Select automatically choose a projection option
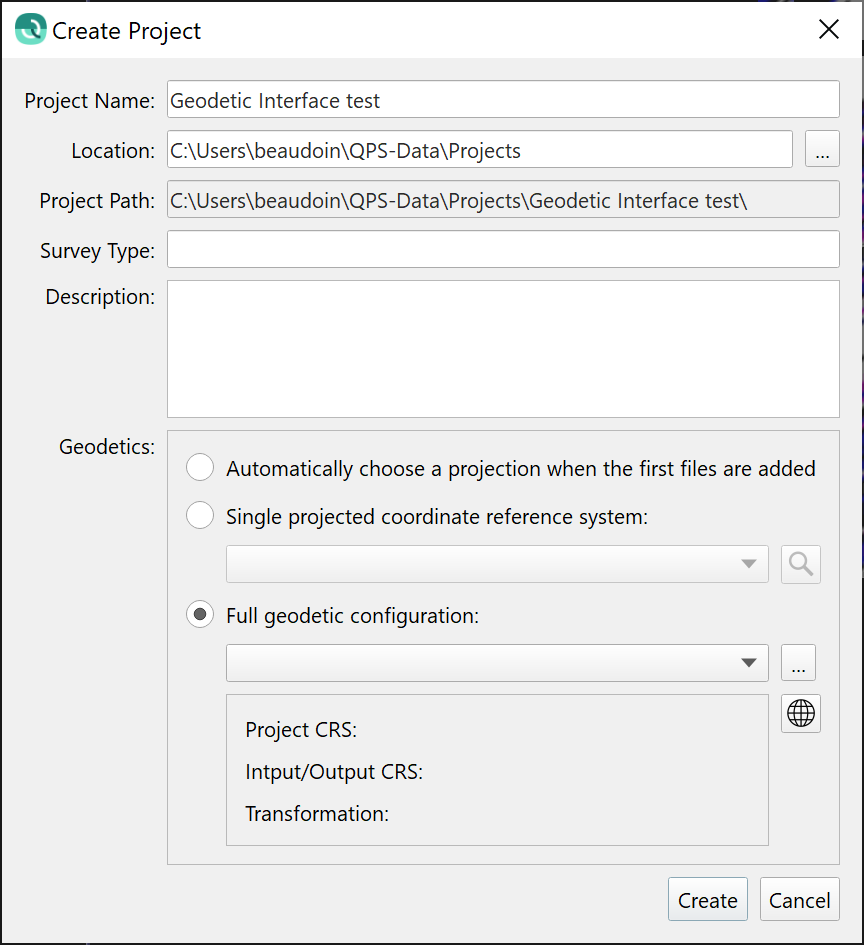 click(x=201, y=468)
